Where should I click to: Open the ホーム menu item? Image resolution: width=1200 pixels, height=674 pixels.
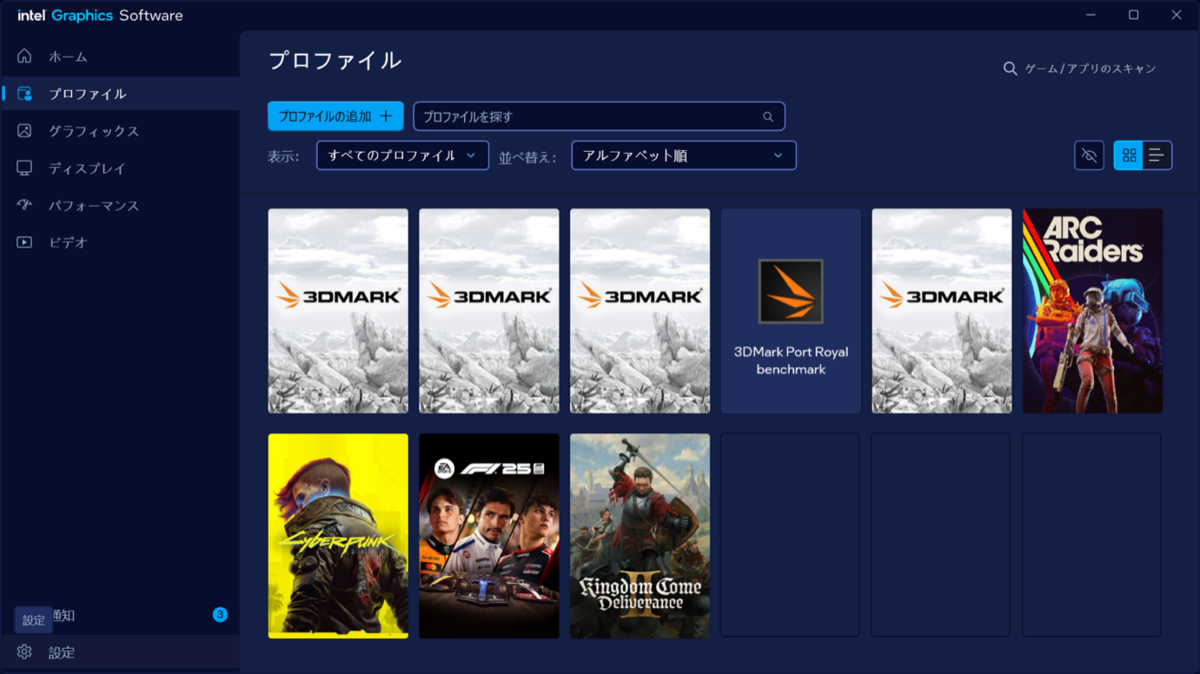pyautogui.click(x=120, y=56)
